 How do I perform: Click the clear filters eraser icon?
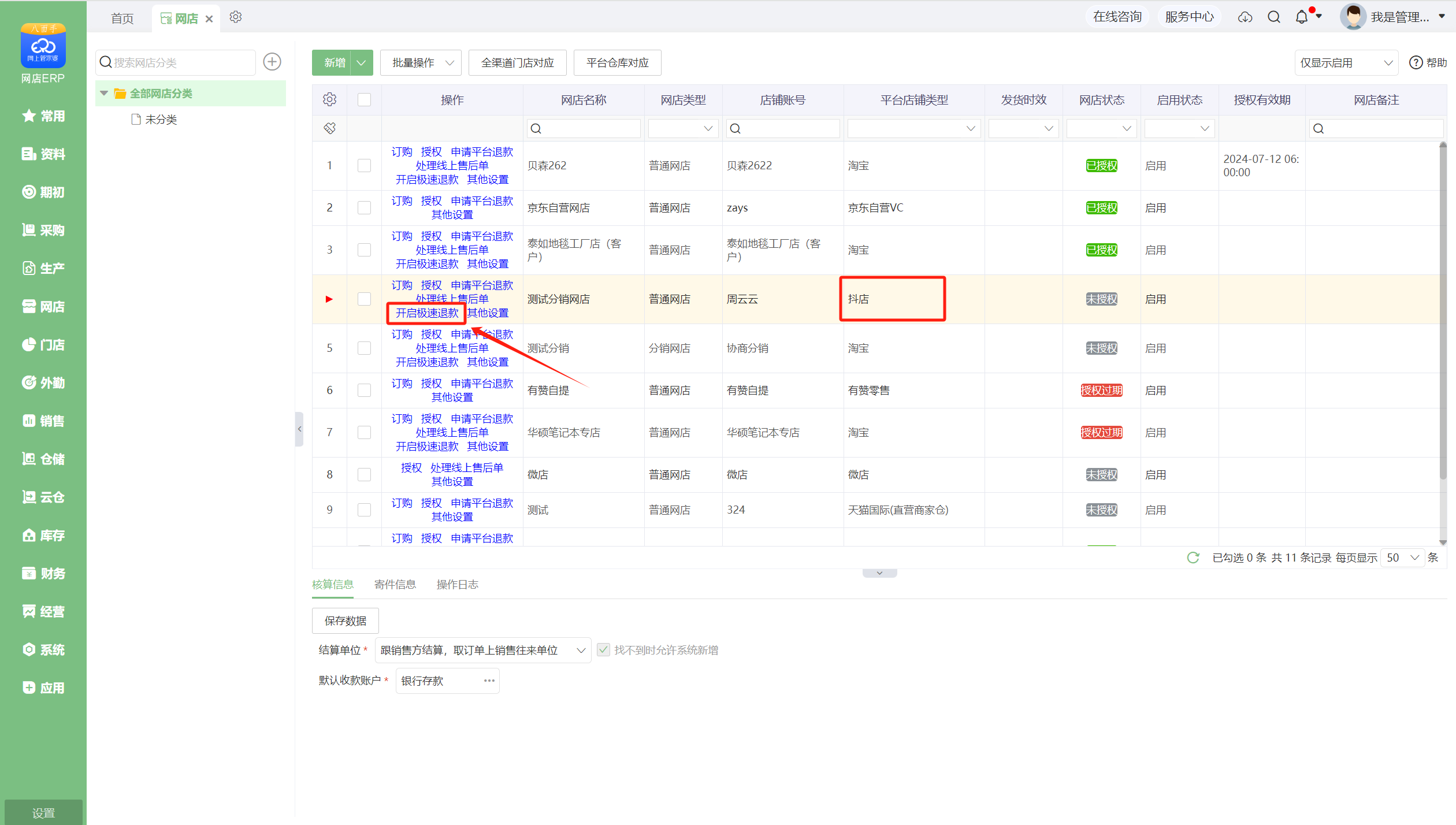(329, 128)
